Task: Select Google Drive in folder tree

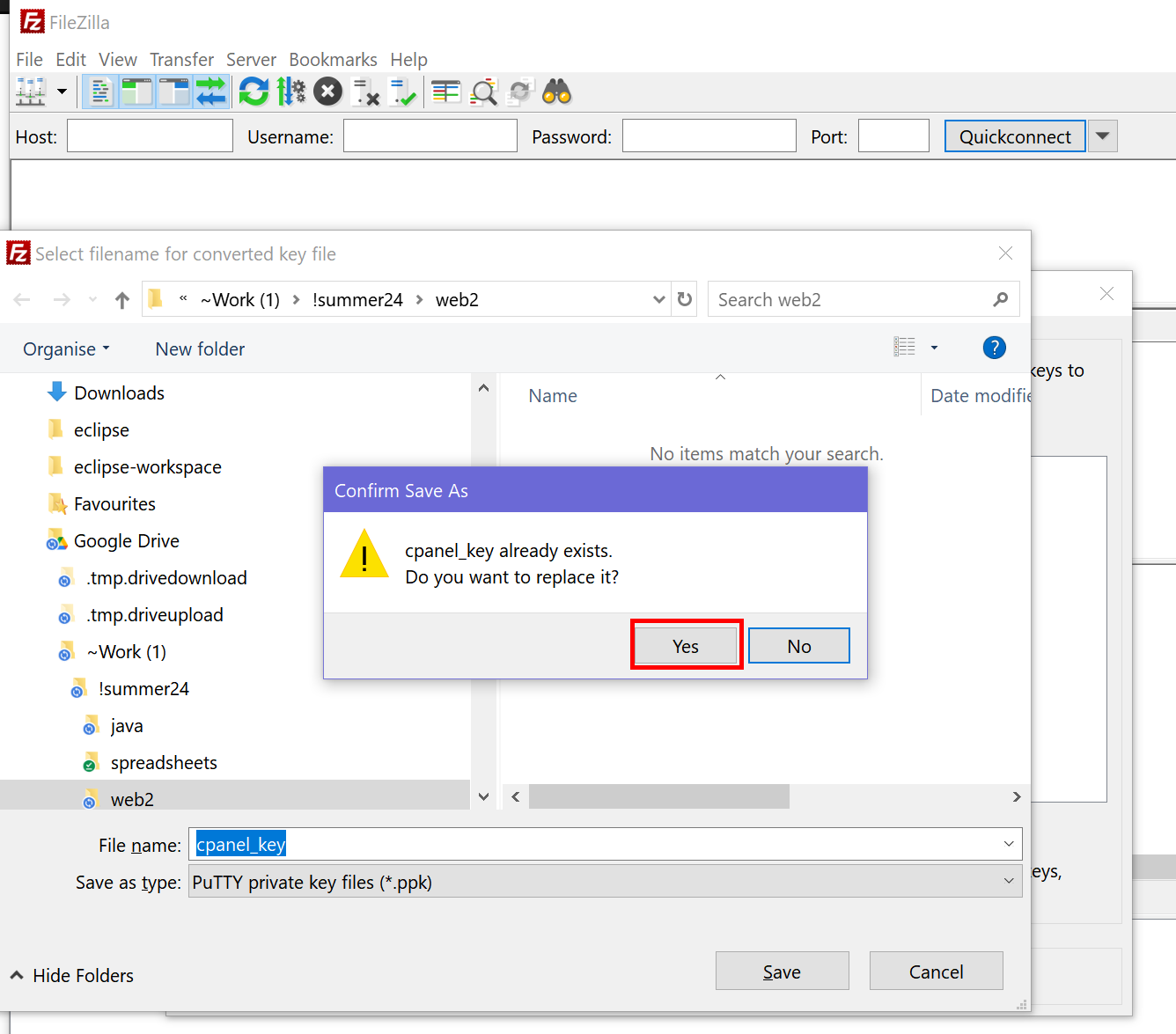Action: (x=126, y=540)
